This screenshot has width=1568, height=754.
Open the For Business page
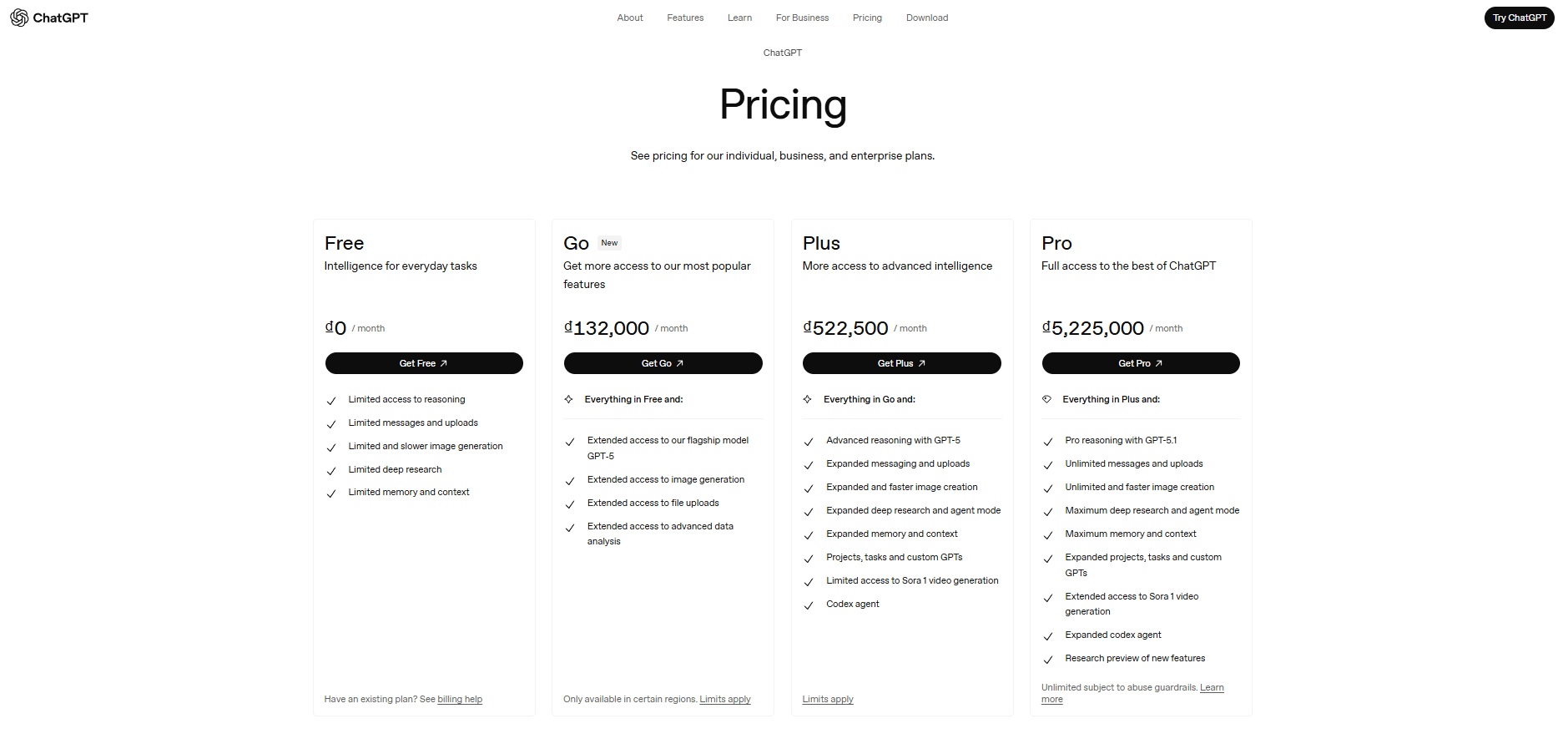point(801,18)
